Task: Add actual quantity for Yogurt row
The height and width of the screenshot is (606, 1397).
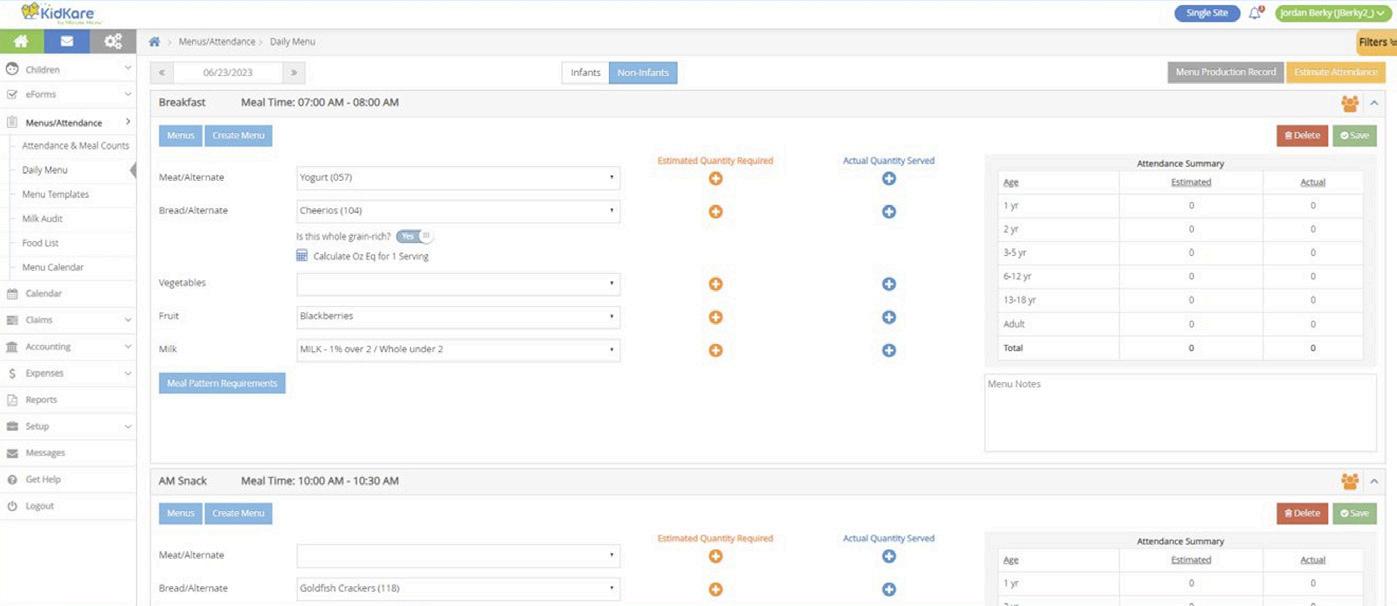Action: point(889,179)
